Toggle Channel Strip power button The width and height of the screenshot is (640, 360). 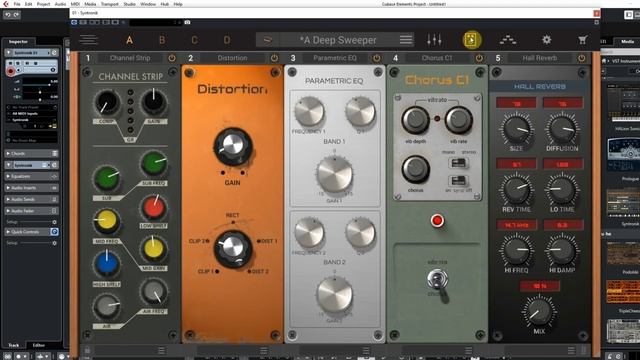click(172, 58)
